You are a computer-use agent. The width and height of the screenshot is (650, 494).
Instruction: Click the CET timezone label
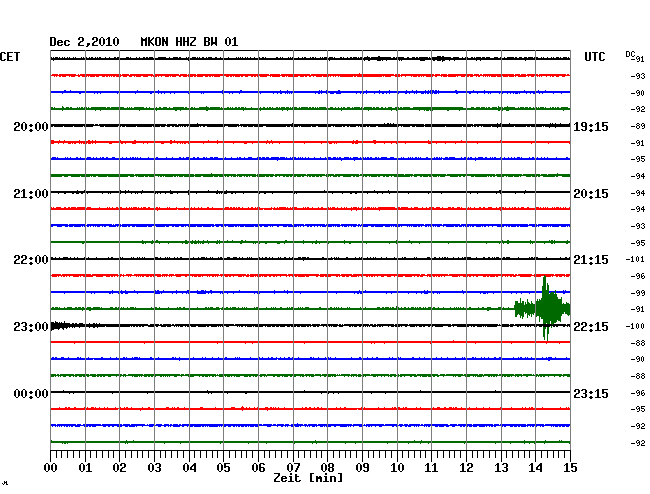tap(10, 57)
